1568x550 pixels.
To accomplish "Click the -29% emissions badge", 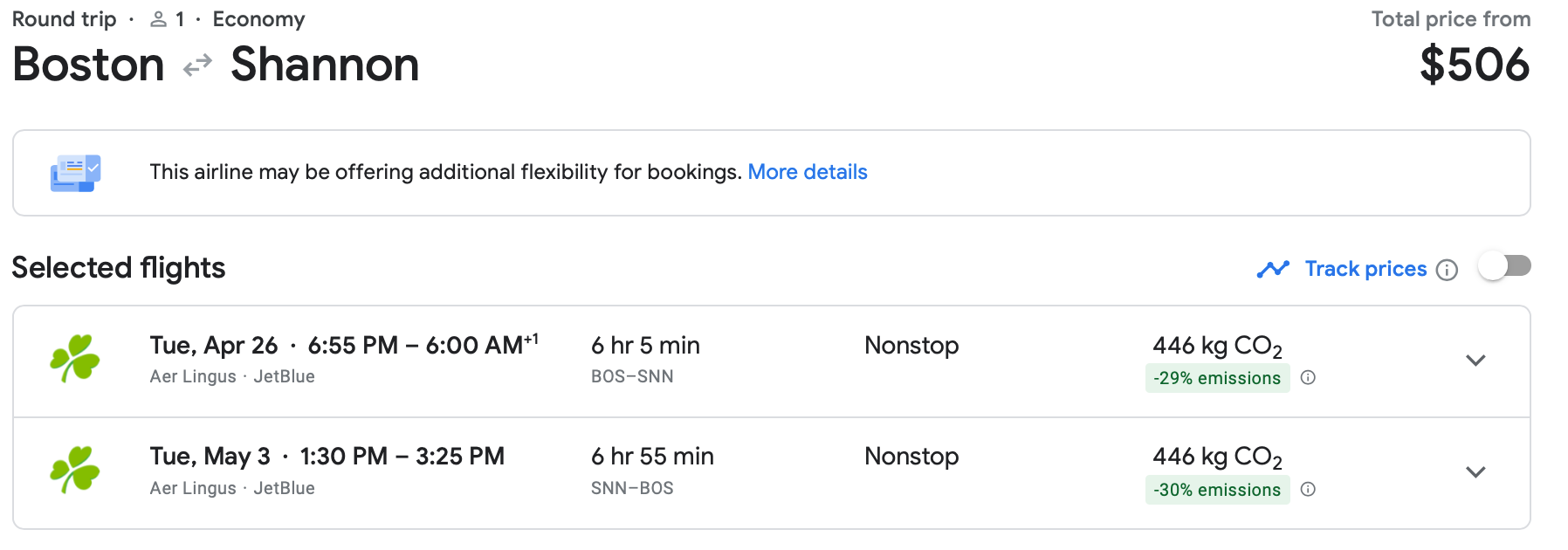I will click(1217, 378).
